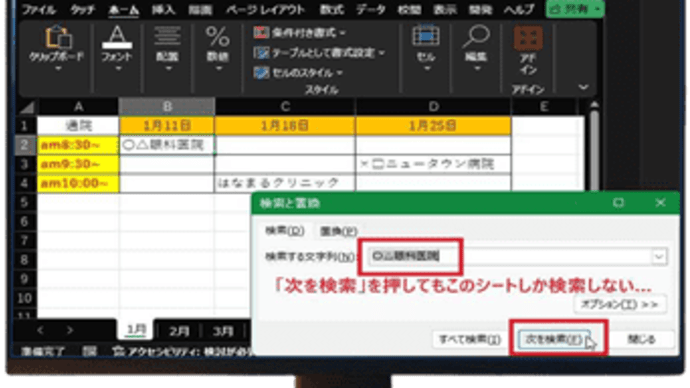Open the 3月 sheet tab
The width and height of the screenshot is (690, 388).
(223, 331)
